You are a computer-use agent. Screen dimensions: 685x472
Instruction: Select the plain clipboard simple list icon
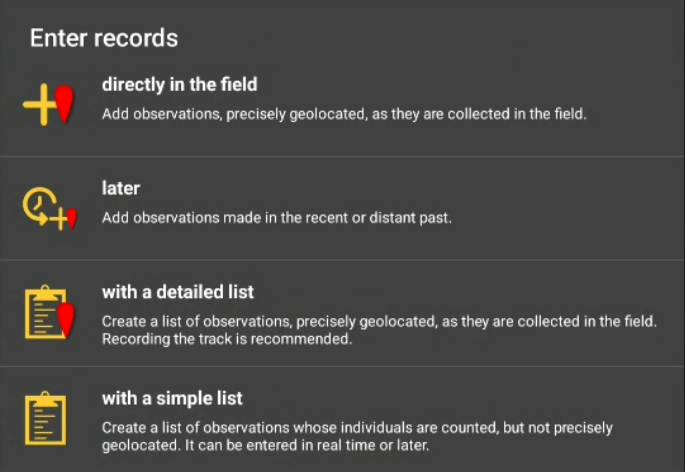pyautogui.click(x=44, y=418)
